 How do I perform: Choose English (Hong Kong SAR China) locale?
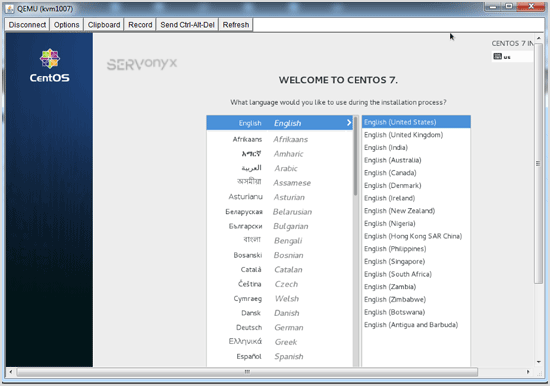[416, 236]
